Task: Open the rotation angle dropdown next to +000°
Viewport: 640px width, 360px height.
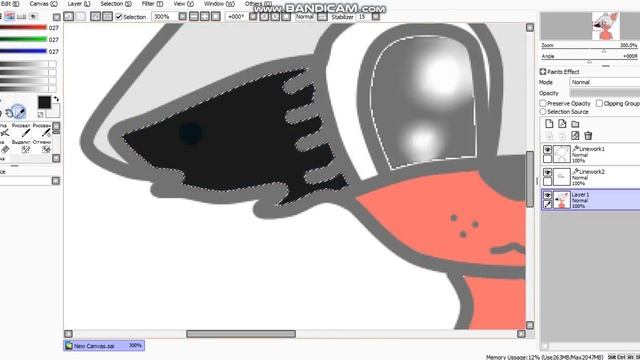Action: pos(253,16)
